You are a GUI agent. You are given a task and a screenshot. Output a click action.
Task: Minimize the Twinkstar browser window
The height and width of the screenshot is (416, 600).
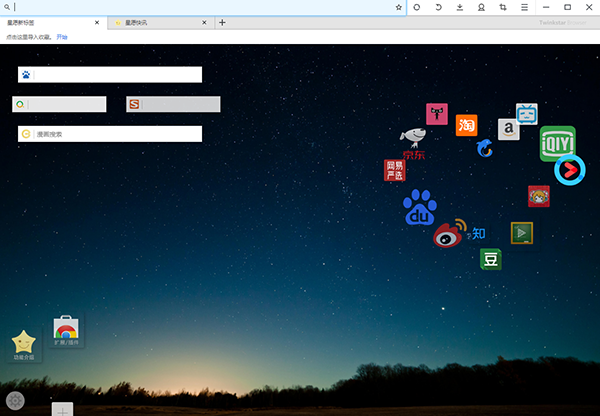tap(546, 7)
